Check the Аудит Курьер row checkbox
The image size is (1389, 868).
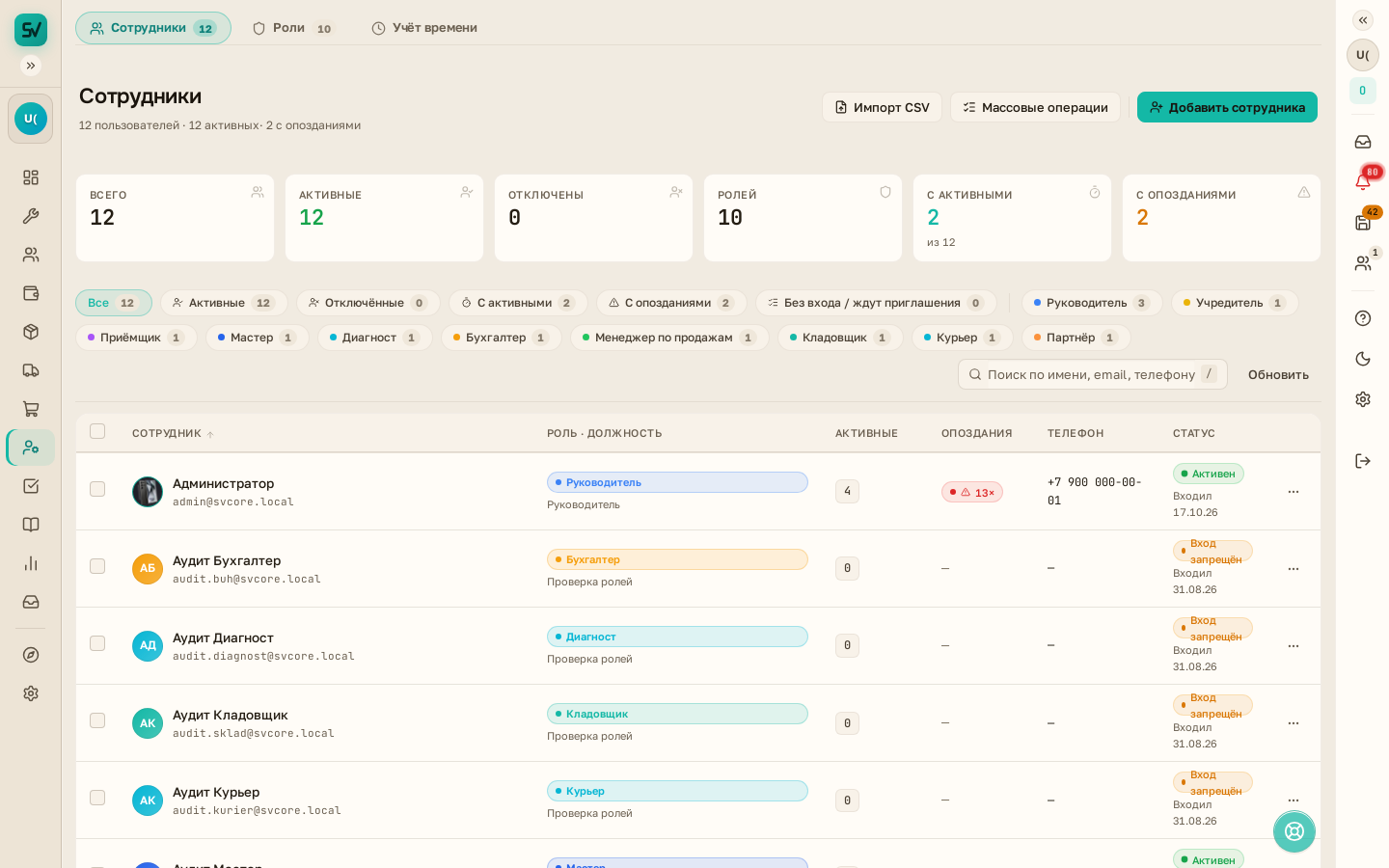point(97,798)
